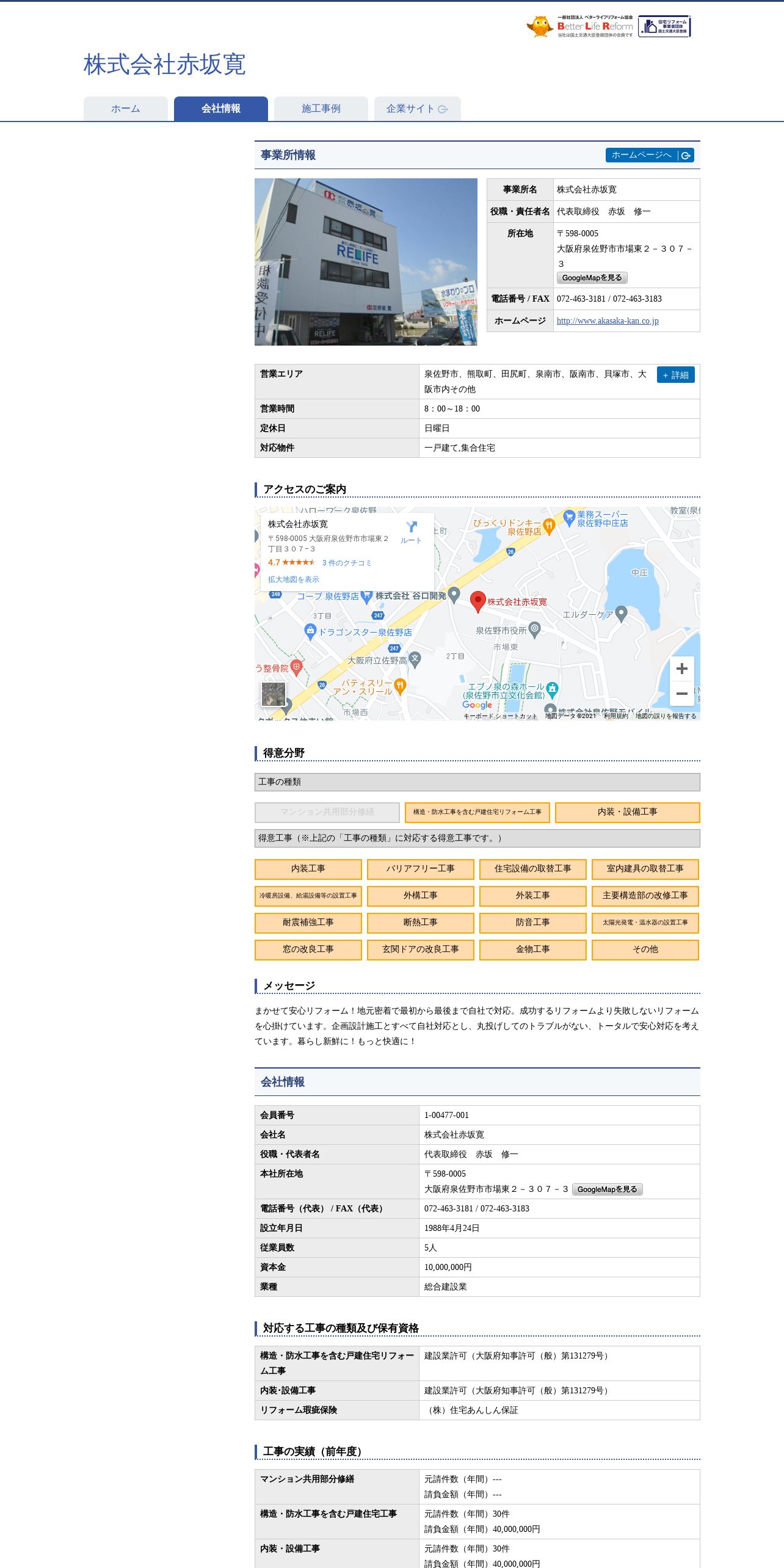Click member number 1-00477-001
Image resolution: width=784 pixels, height=1568 pixels.
click(x=446, y=1115)
